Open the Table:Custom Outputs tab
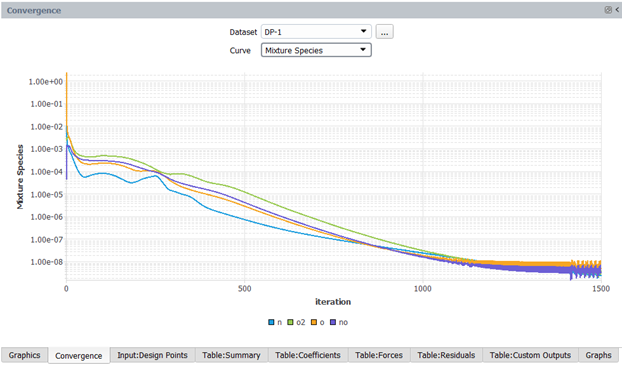Screen dimensions: 622x365 [530, 355]
